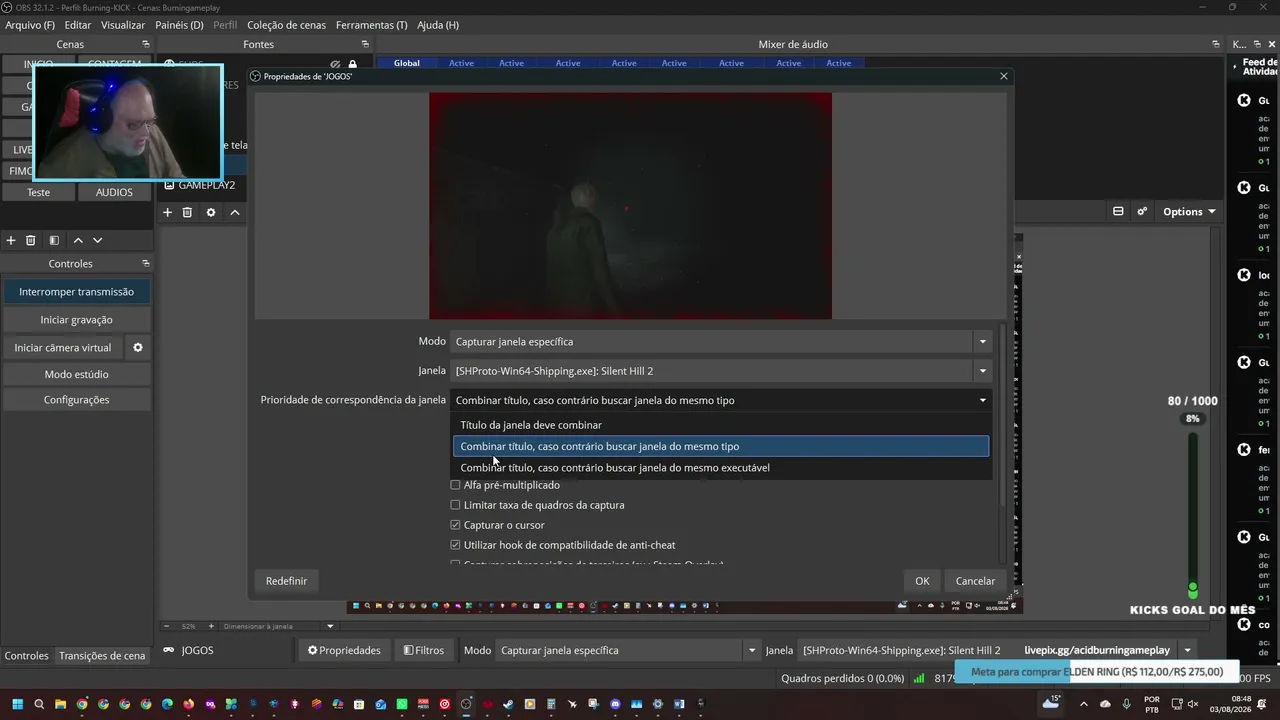The width and height of the screenshot is (1280, 720).
Task: Click Redefinir to reset properties
Action: (x=286, y=581)
